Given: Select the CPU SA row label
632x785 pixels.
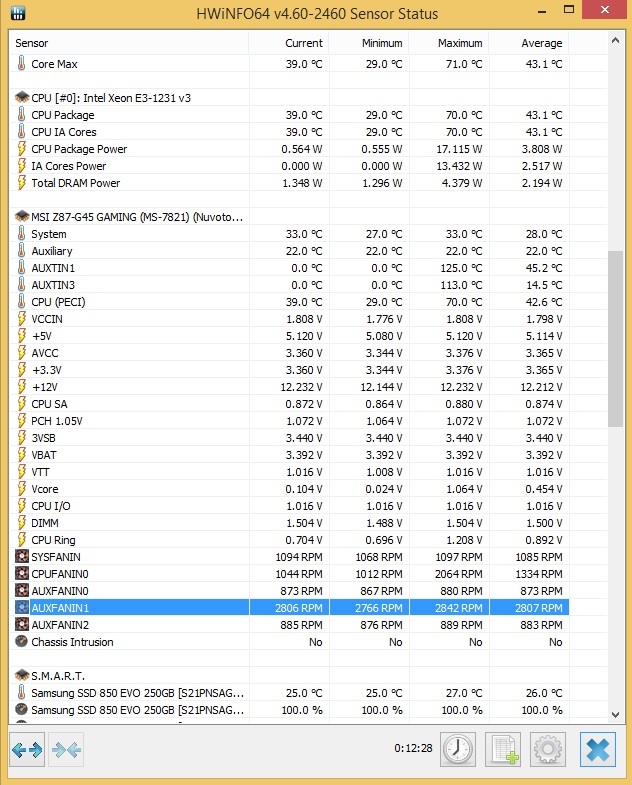Looking at the screenshot, I should (49, 405).
